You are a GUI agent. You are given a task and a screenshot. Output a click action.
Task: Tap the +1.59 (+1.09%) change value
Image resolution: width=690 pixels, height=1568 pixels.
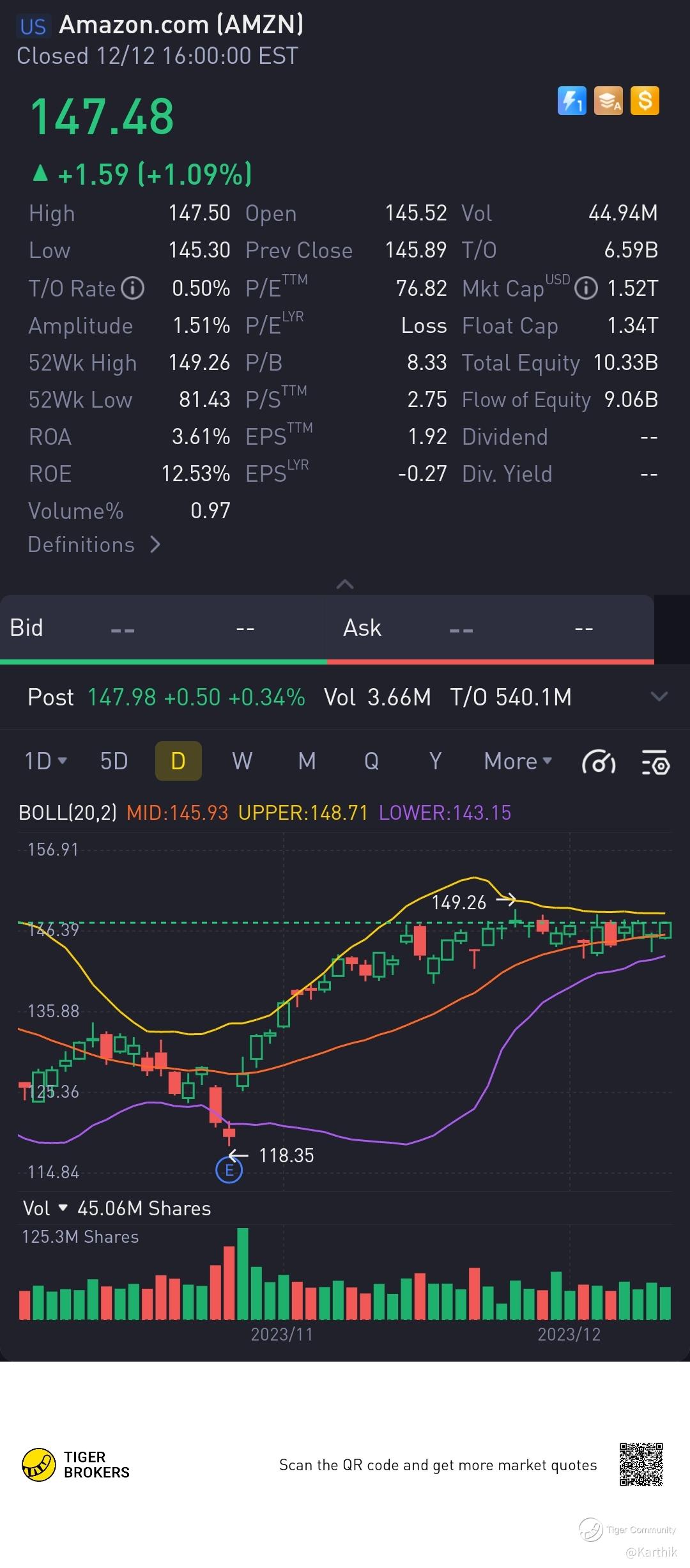coord(155,174)
